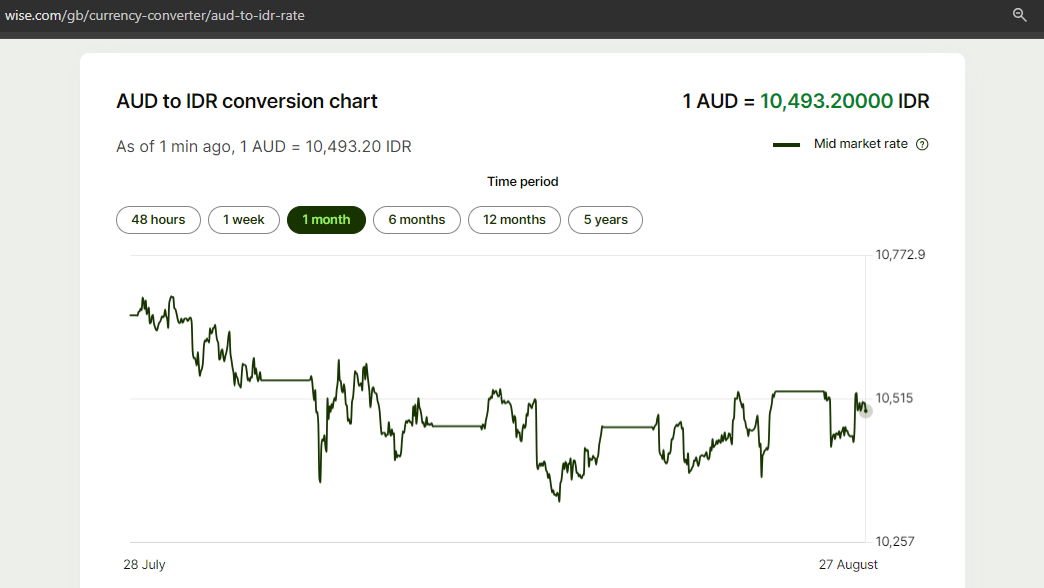Open the Mid market rate help icon
1044x588 pixels.
click(x=922, y=144)
